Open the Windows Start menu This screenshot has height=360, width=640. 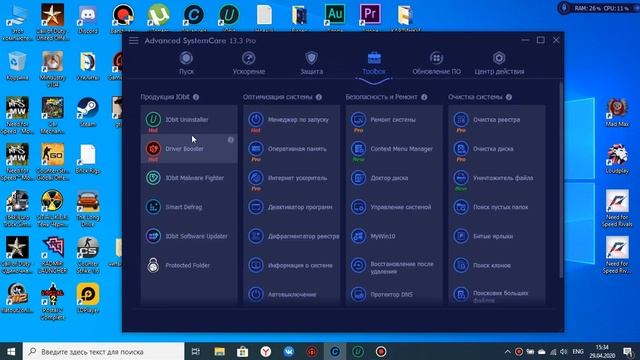click(11, 351)
